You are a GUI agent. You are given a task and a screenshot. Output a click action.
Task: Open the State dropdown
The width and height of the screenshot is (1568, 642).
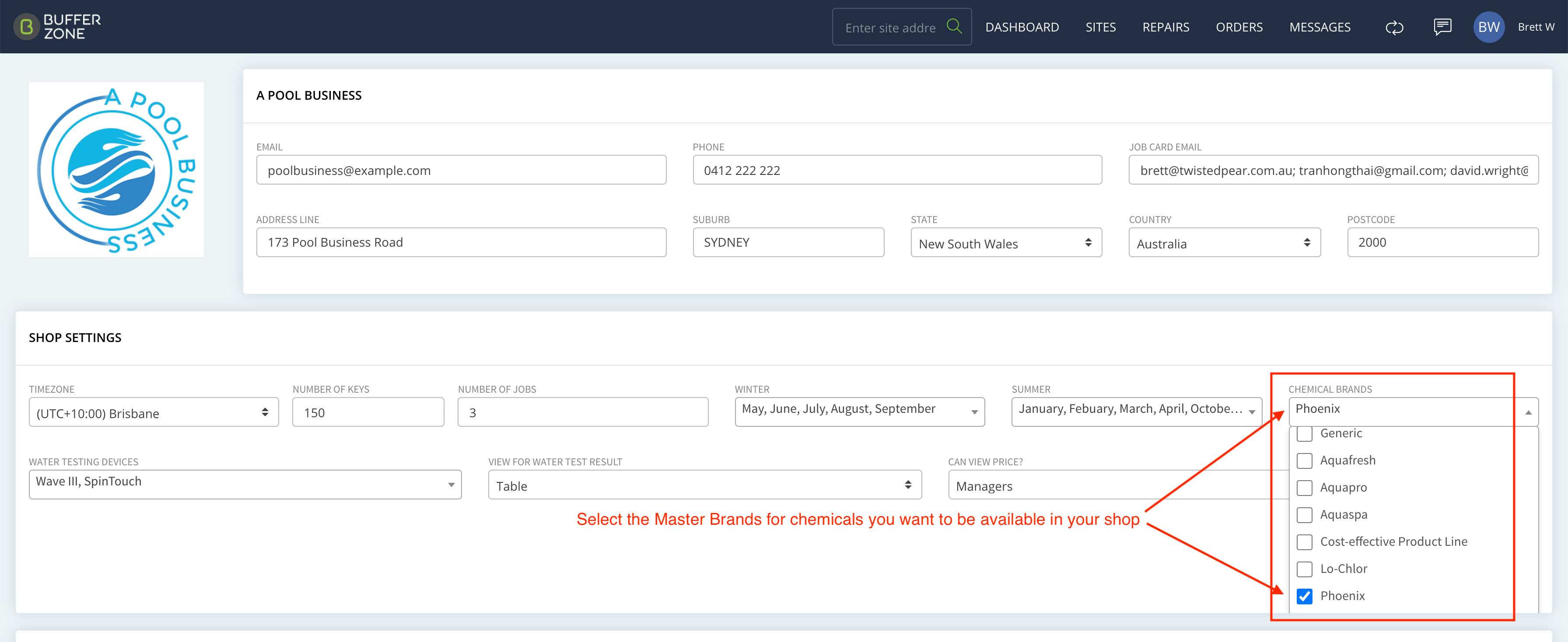point(1005,242)
